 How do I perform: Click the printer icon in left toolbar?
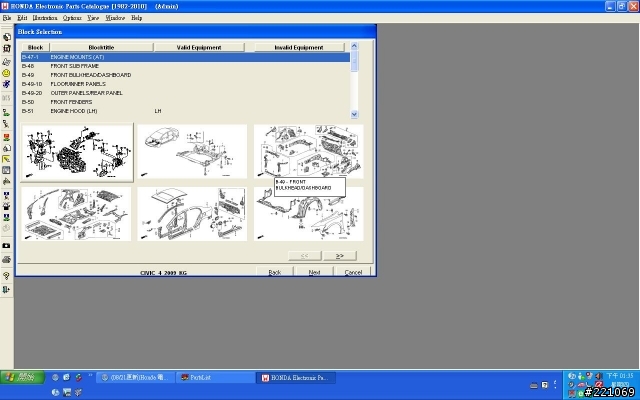[x=6, y=260]
